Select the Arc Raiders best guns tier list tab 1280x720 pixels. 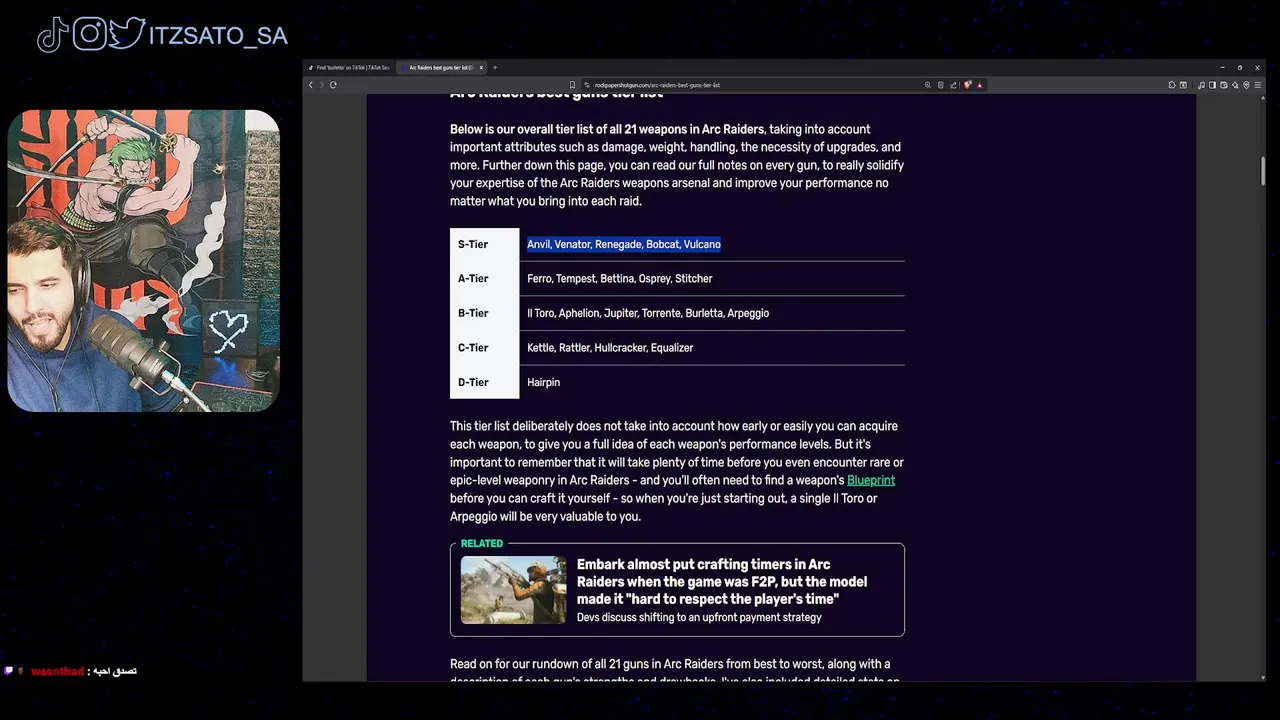tap(440, 68)
